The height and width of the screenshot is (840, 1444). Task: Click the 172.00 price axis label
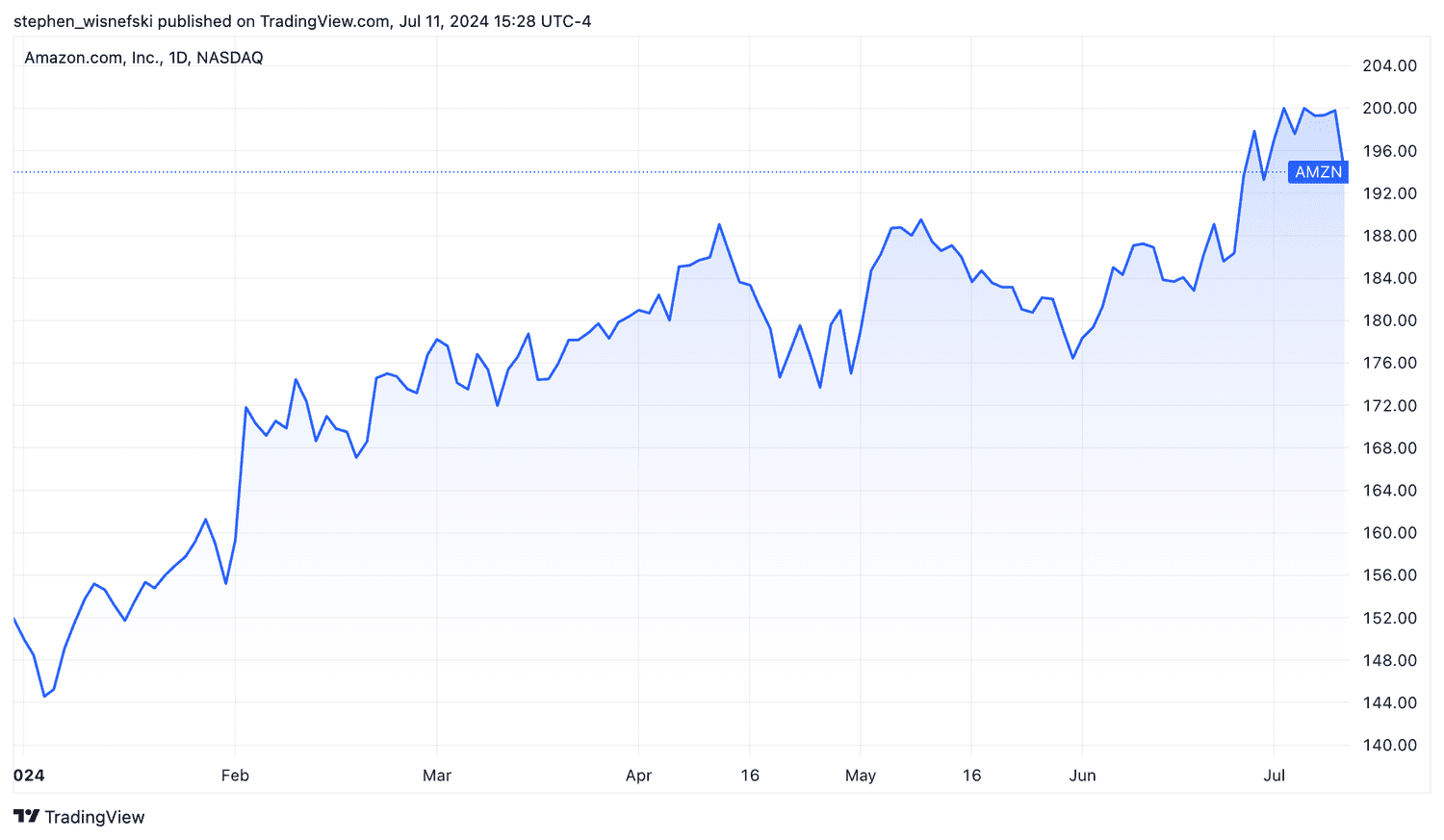(x=1389, y=406)
